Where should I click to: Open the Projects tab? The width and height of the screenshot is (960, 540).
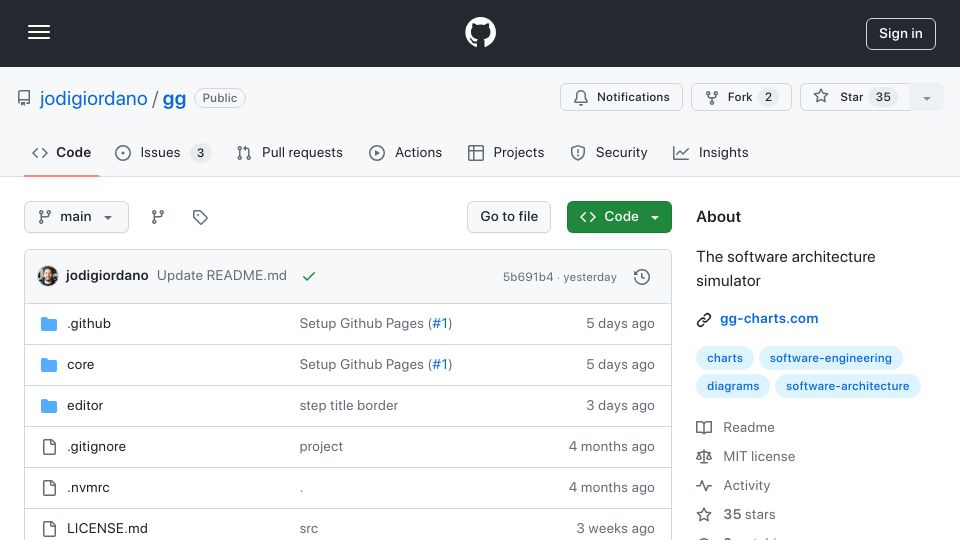click(x=506, y=152)
